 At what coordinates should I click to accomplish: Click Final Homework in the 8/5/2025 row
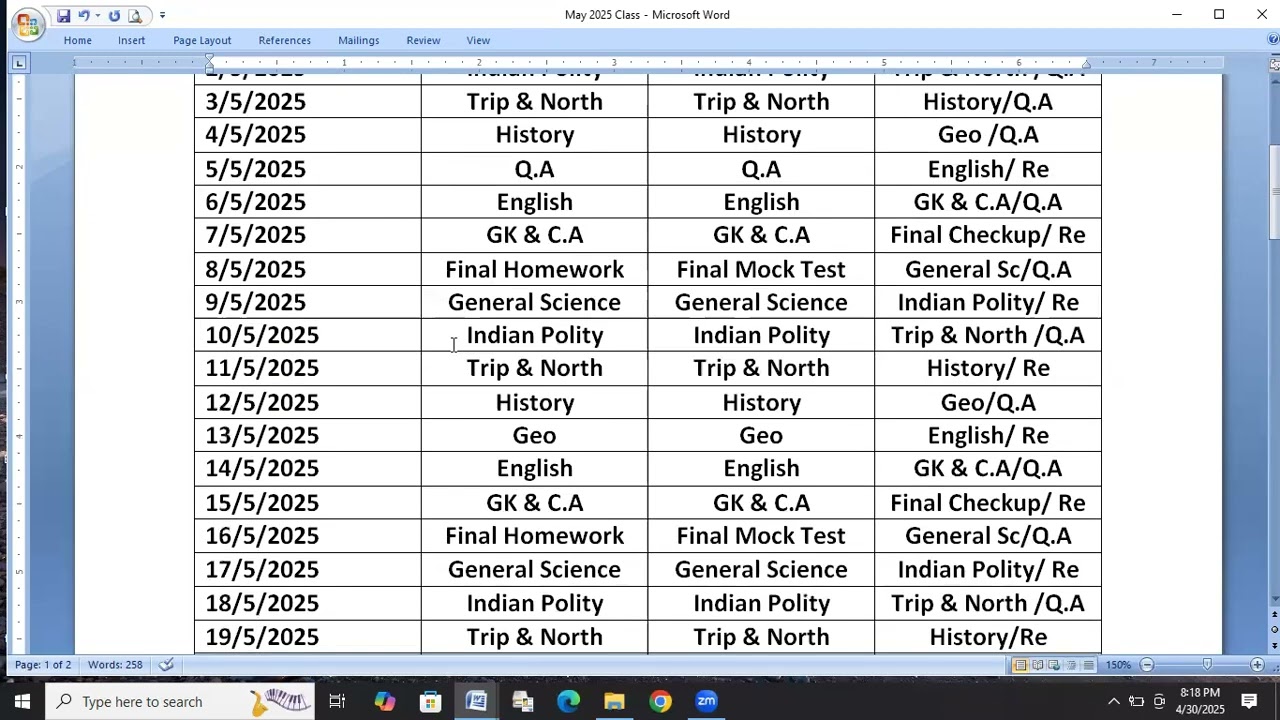click(x=535, y=269)
